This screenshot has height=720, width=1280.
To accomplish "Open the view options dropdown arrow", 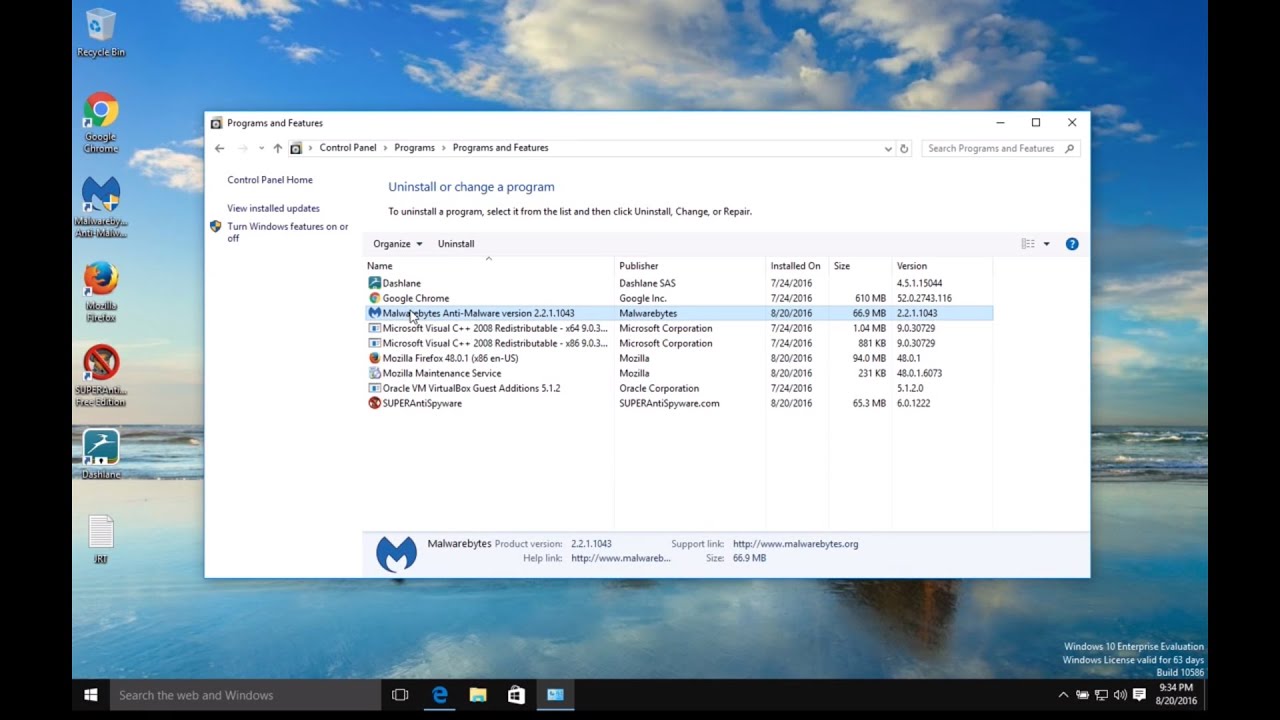I will pos(1047,244).
